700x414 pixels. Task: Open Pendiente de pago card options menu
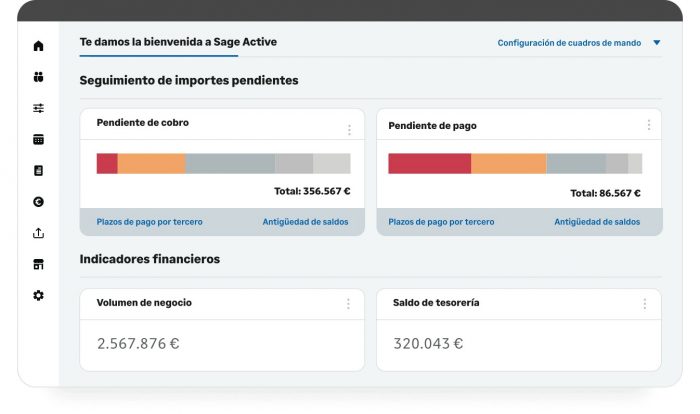pyautogui.click(x=648, y=125)
